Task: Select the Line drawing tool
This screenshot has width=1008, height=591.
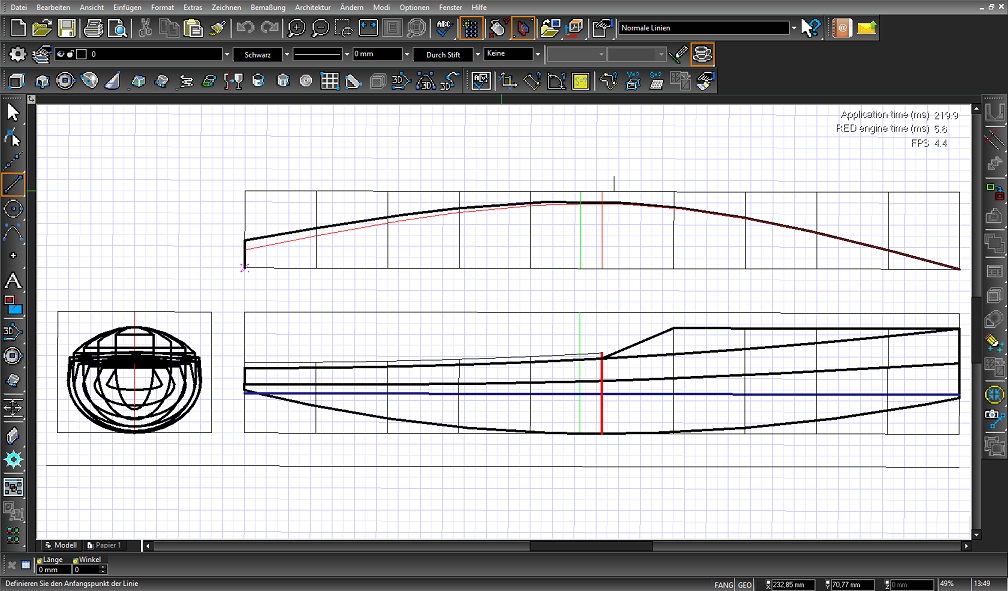Action: (x=13, y=184)
